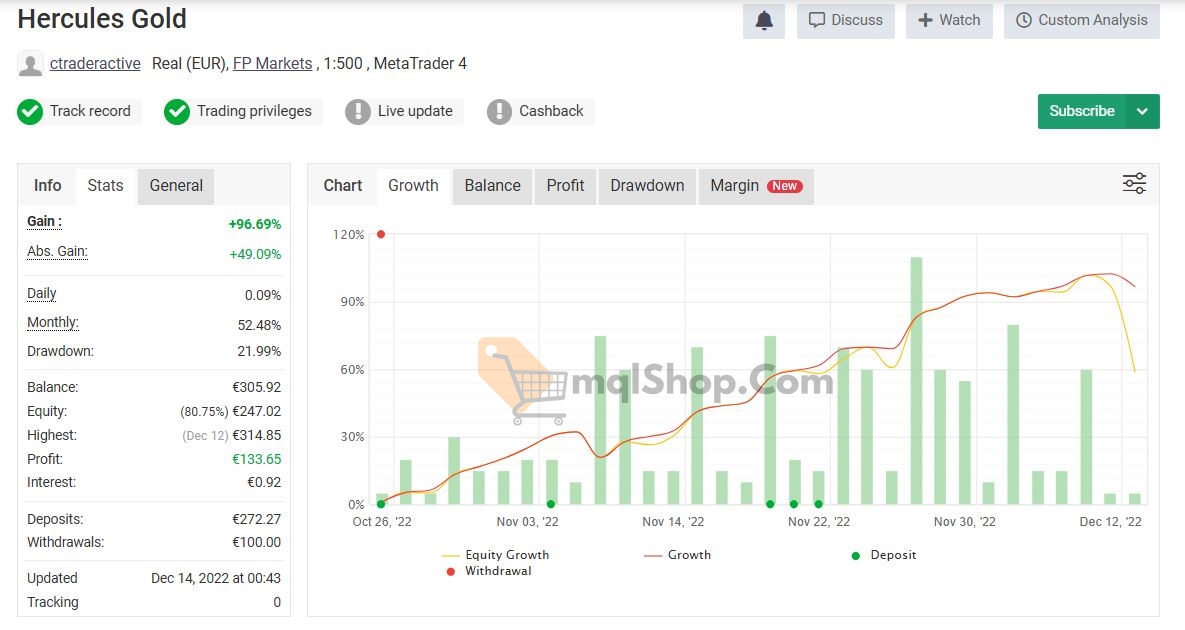Click the notification bell icon

pyautogui.click(x=764, y=20)
